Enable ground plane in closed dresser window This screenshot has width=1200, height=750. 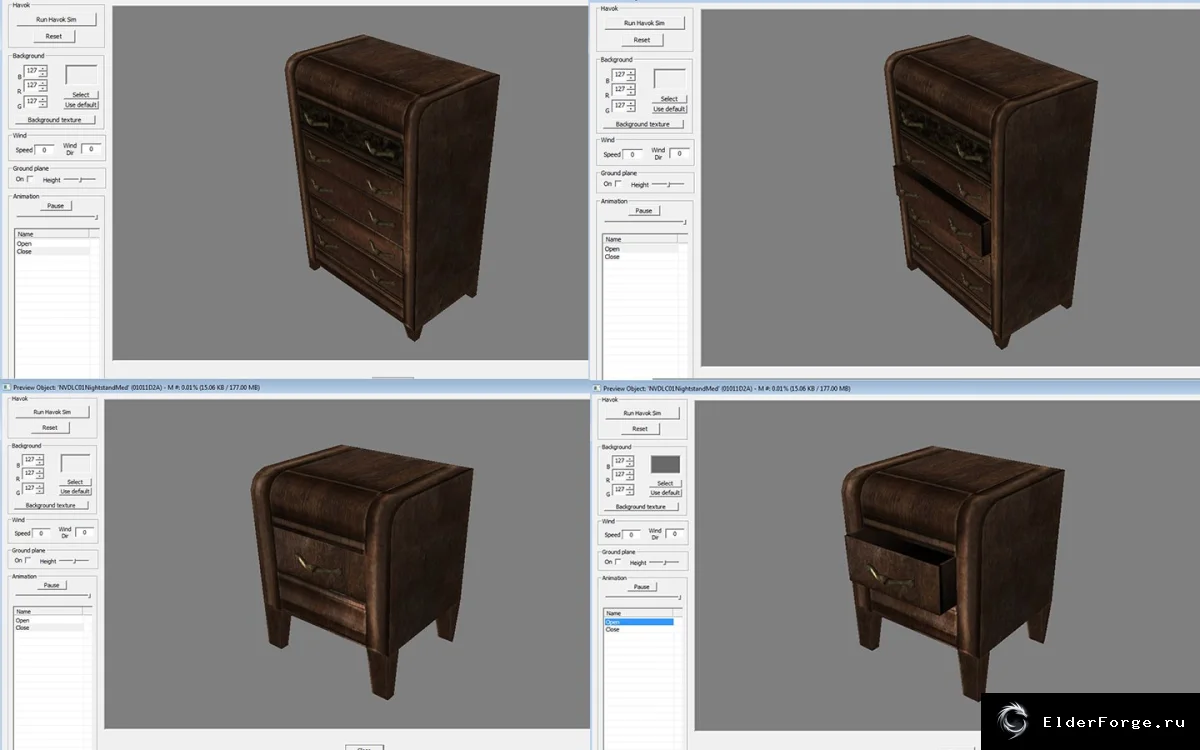pos(30,179)
